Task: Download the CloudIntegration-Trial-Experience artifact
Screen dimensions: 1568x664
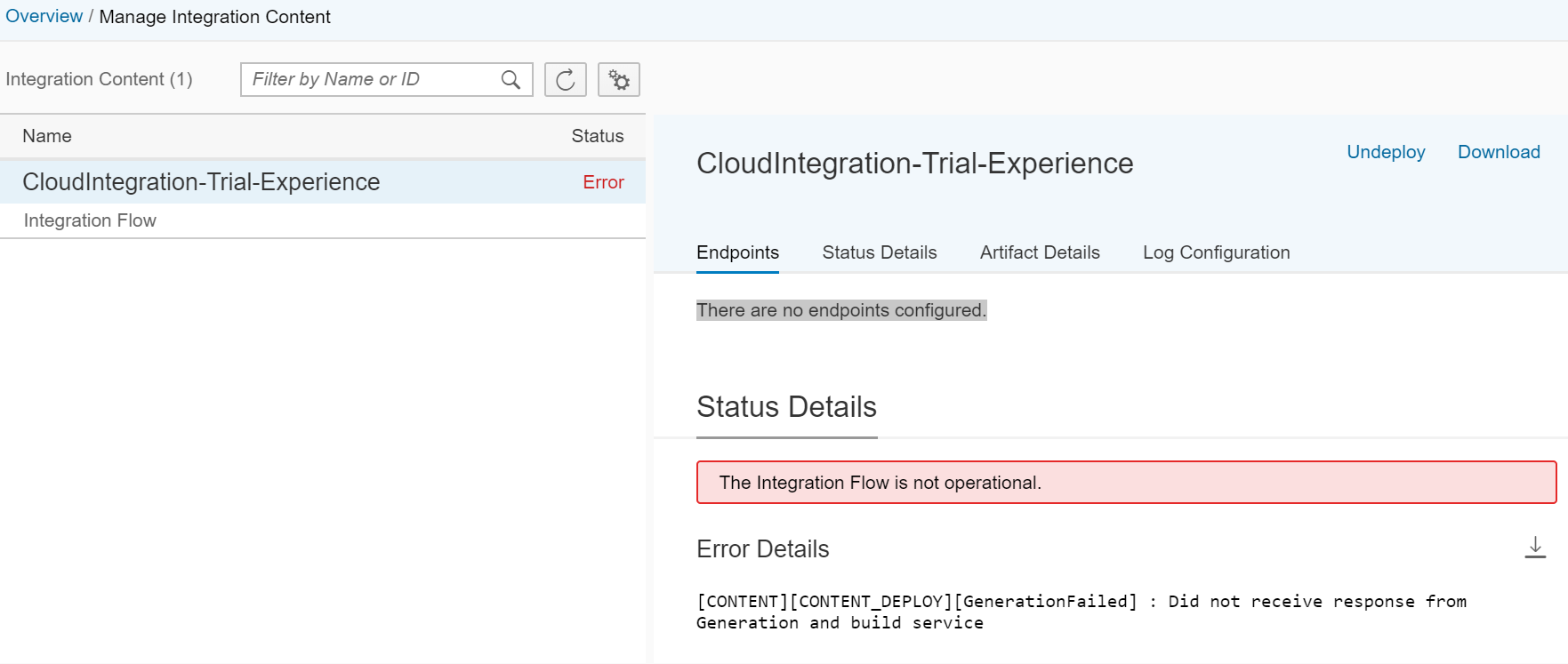Action: tap(1499, 152)
